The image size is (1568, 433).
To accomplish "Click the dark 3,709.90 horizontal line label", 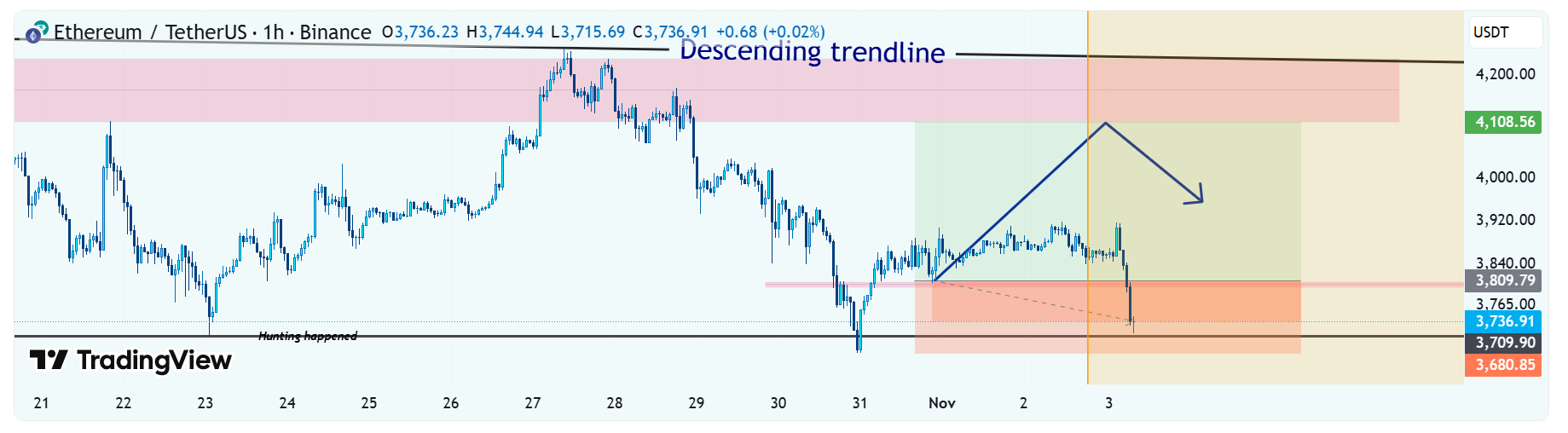I will [x=1505, y=343].
